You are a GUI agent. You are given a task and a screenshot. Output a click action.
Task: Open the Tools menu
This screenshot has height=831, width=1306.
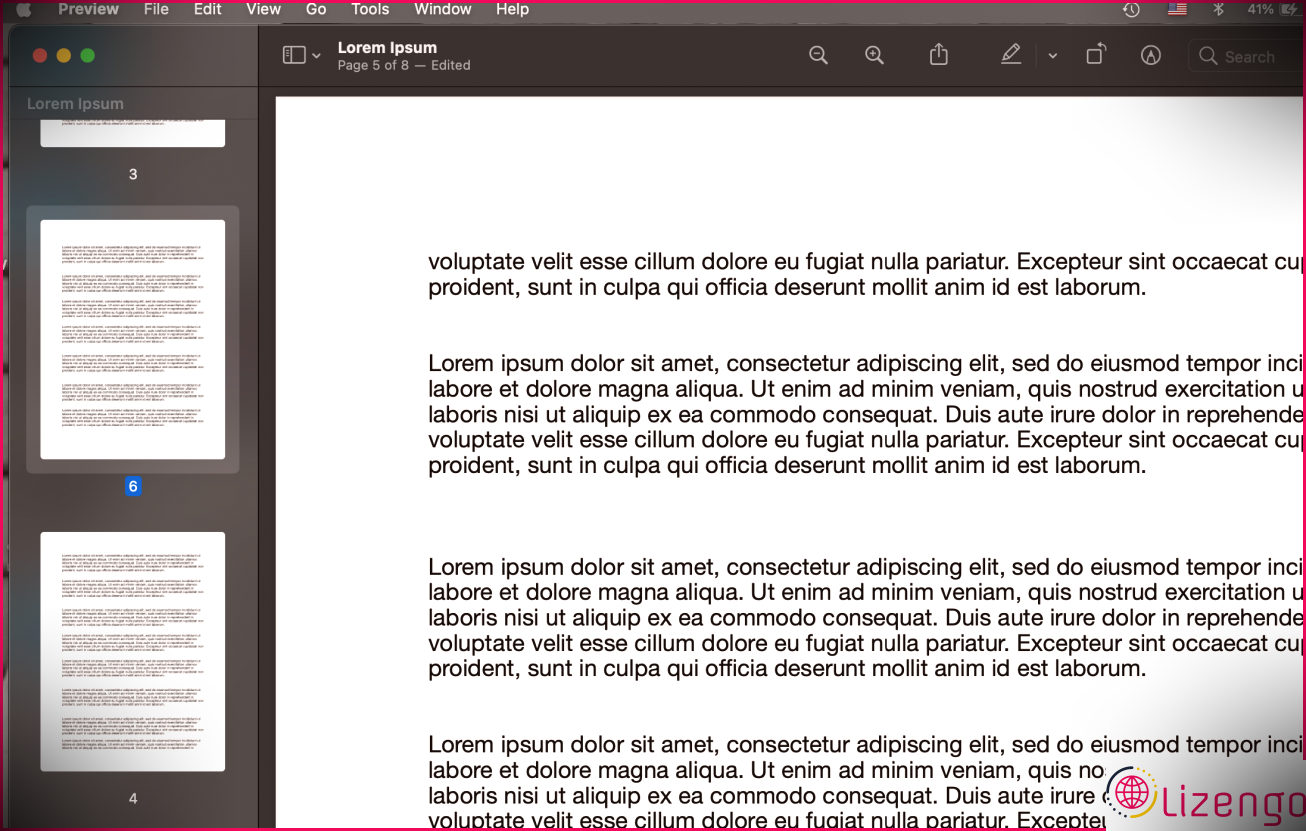(x=370, y=9)
